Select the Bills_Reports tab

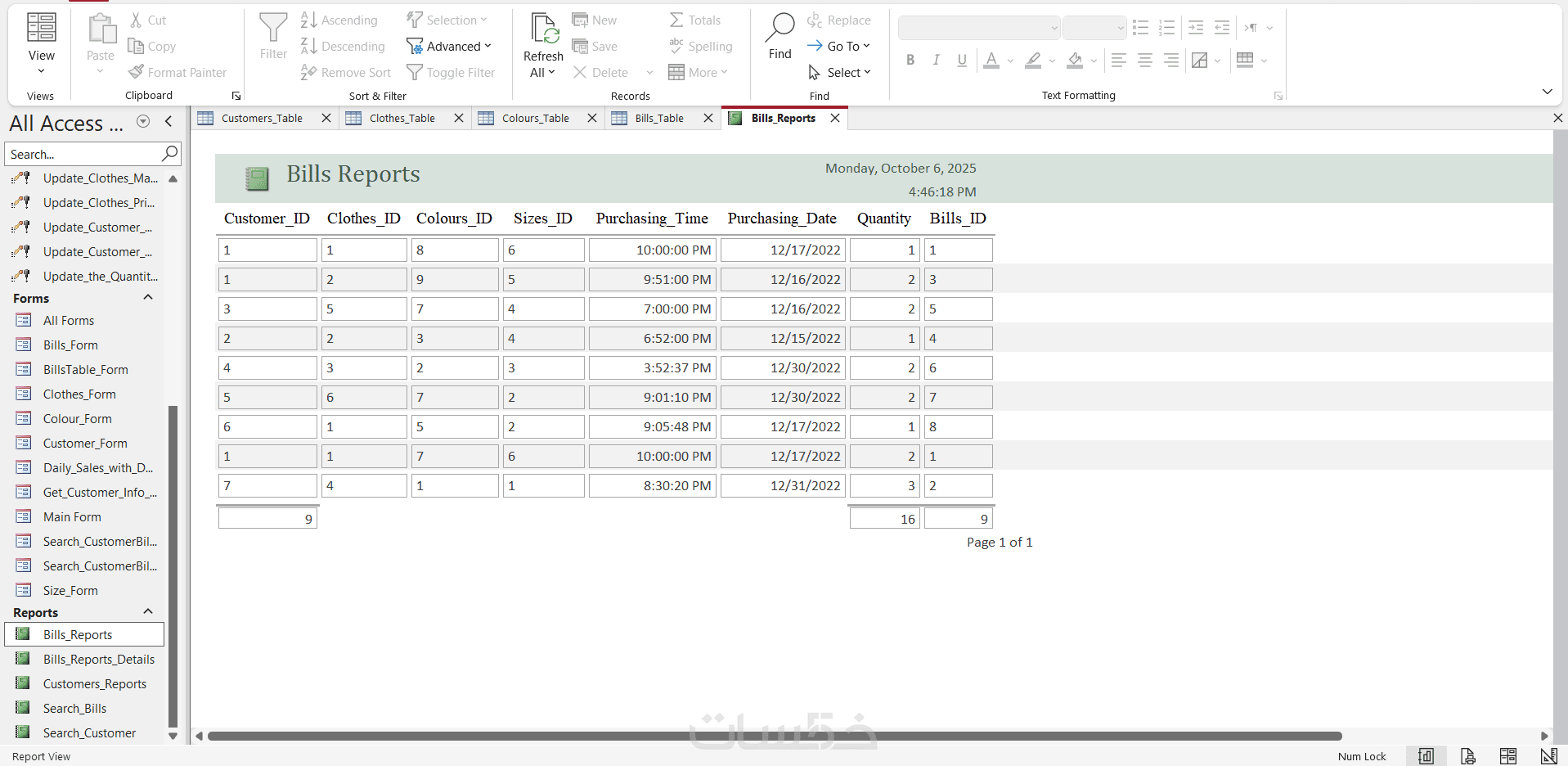(783, 118)
